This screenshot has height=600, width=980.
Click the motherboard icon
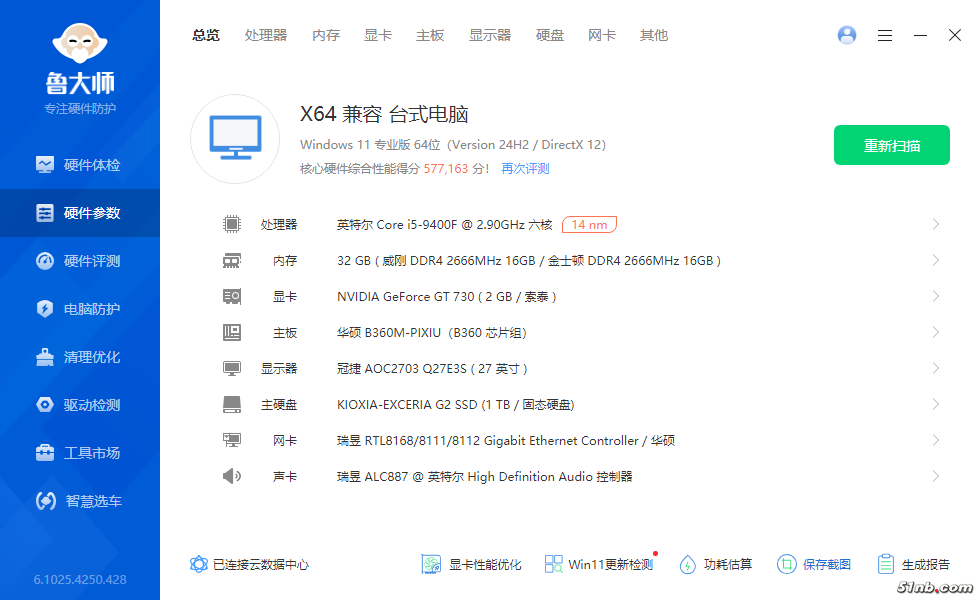[232, 332]
